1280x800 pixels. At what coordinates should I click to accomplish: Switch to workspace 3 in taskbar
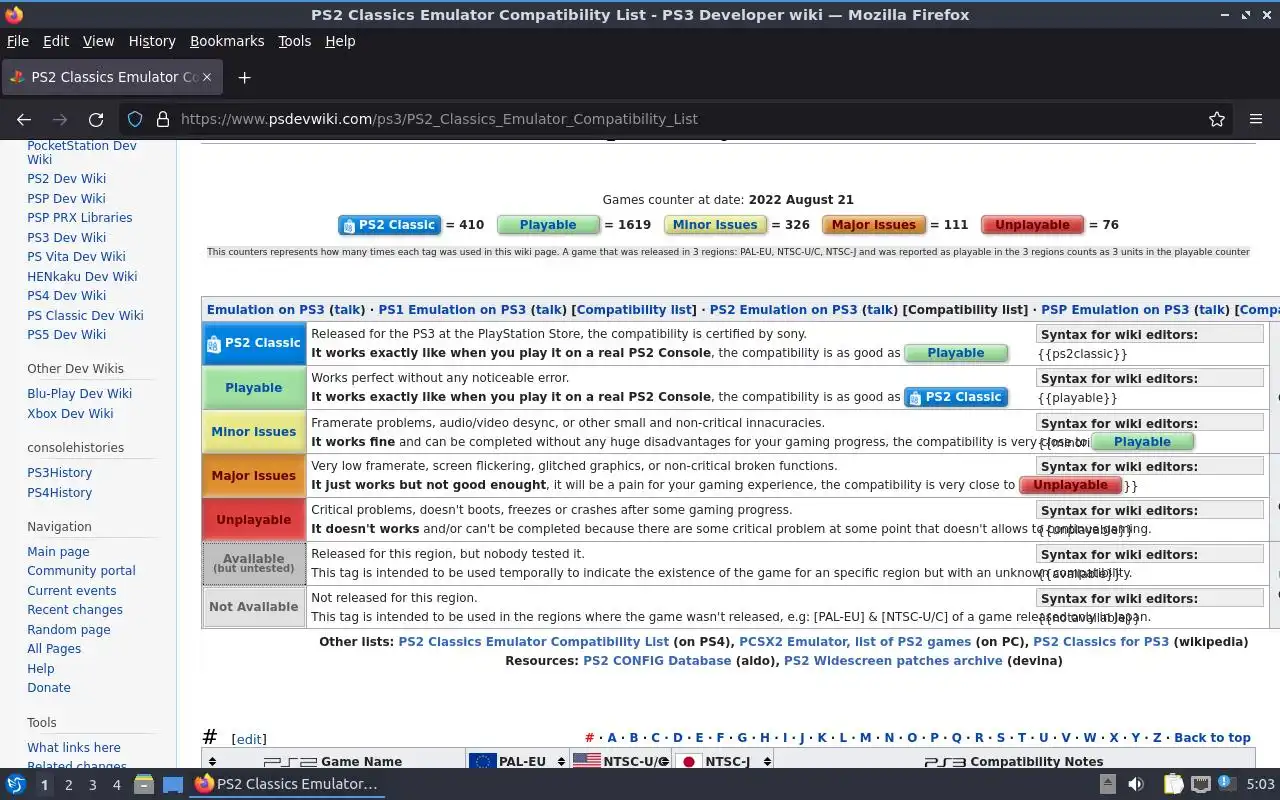coord(92,785)
